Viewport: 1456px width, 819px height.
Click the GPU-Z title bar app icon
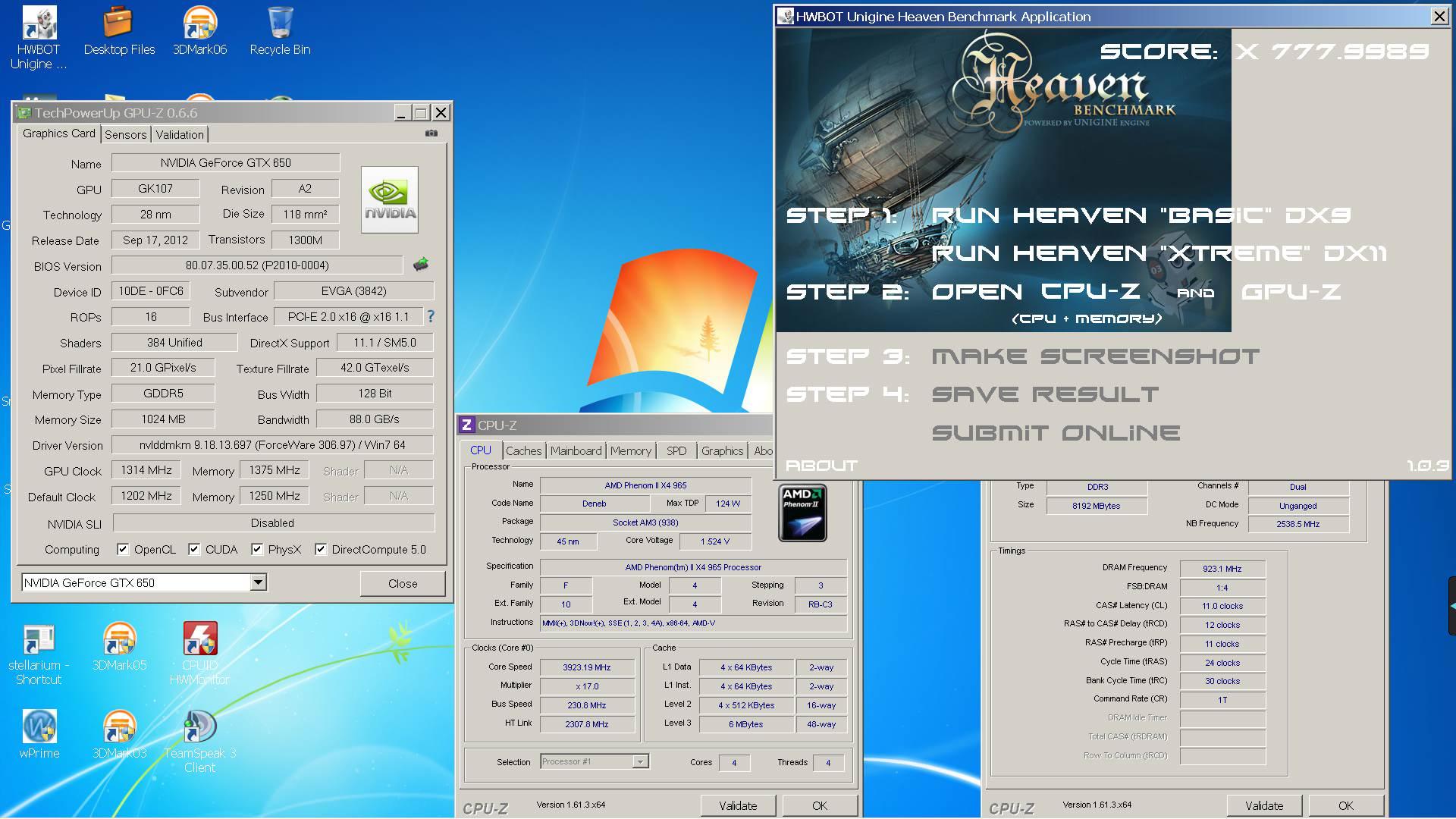pos(24,113)
